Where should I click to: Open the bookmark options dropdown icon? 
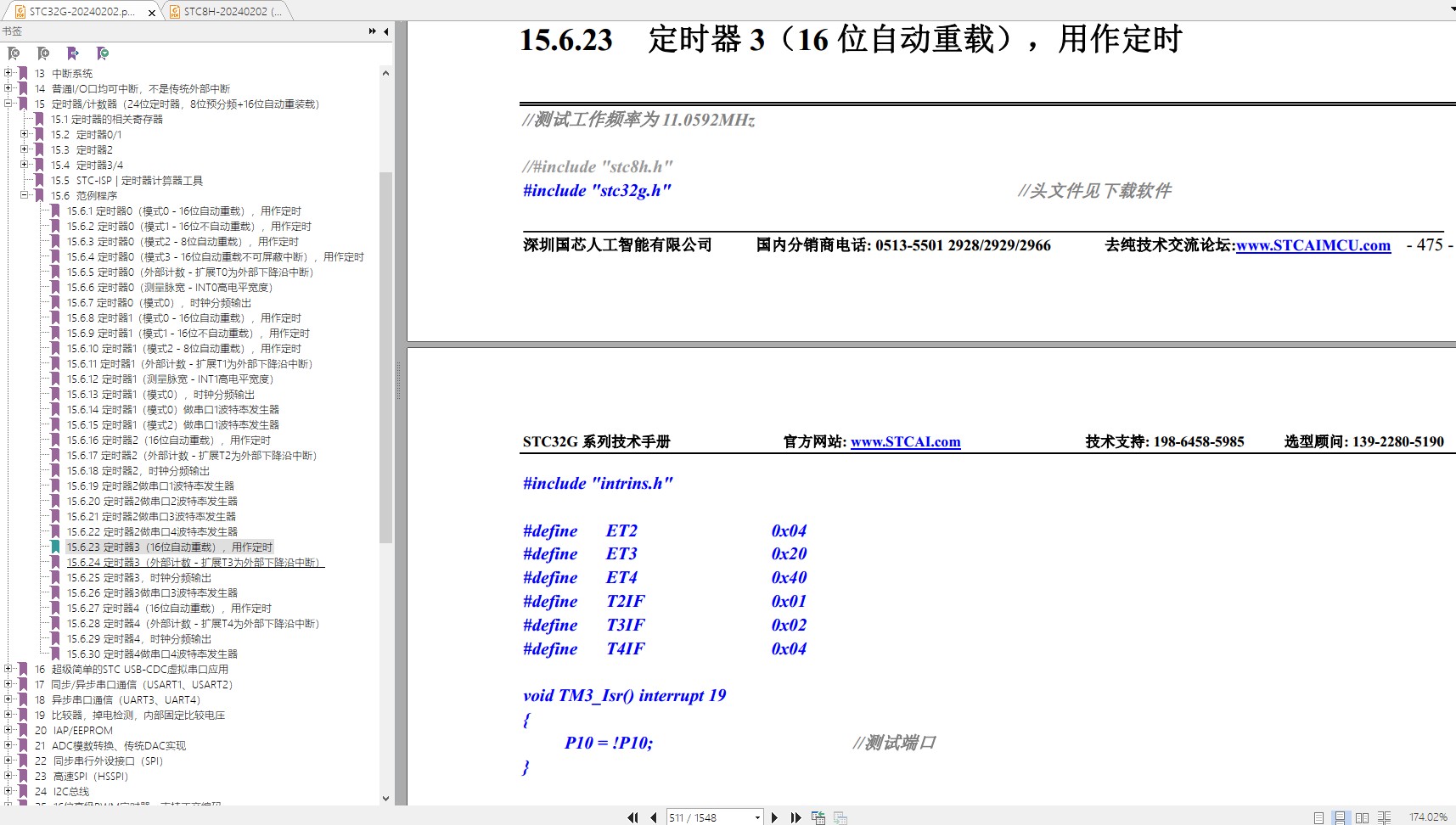click(103, 53)
